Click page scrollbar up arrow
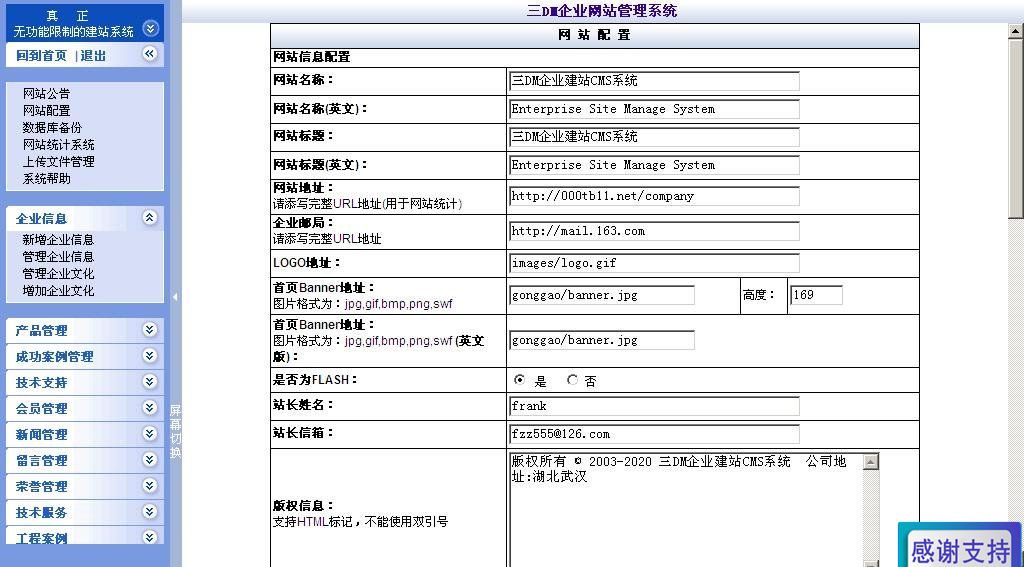The width and height of the screenshot is (1024, 567). coord(1016,31)
